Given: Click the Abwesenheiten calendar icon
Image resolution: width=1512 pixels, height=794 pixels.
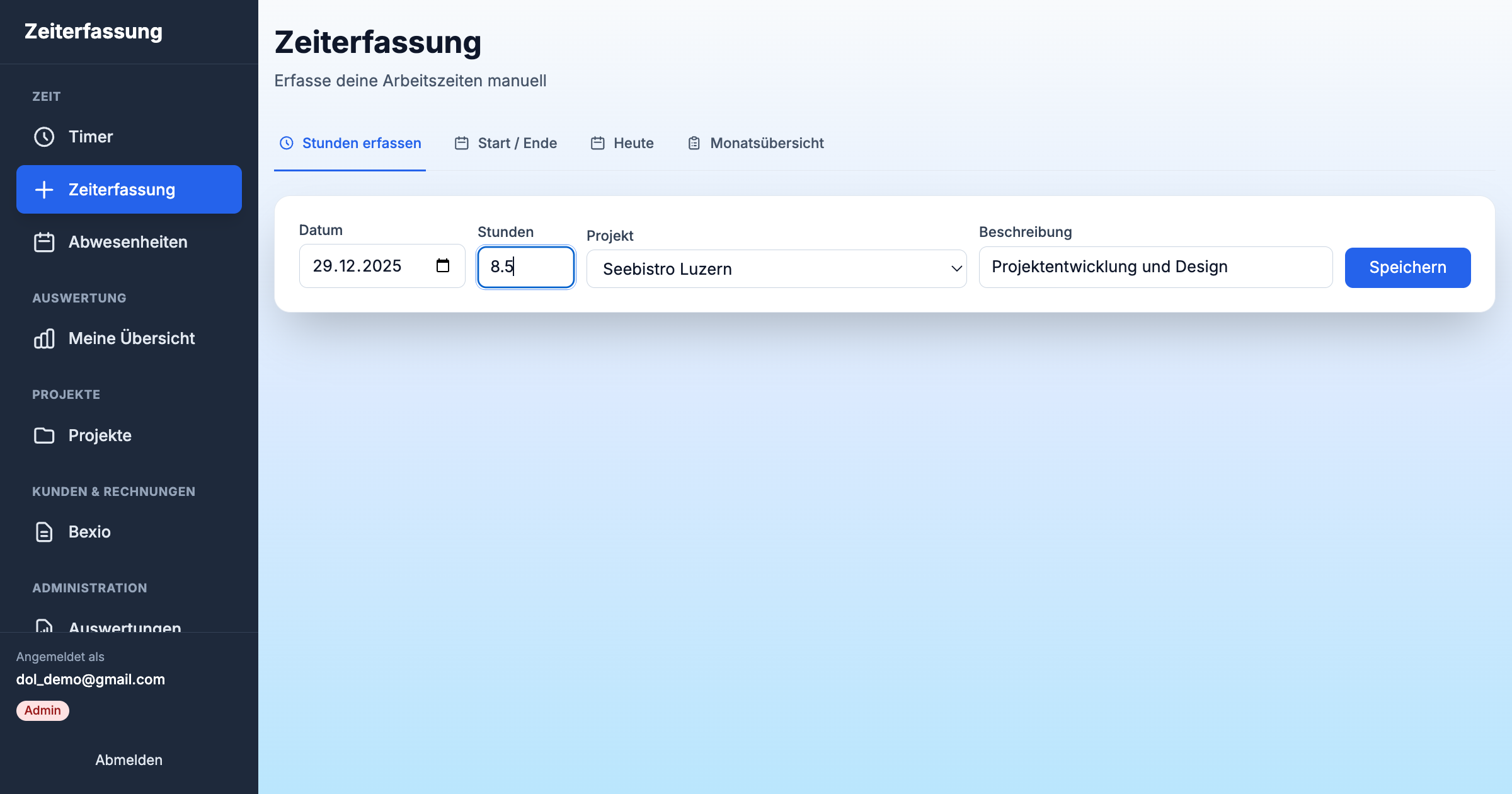Looking at the screenshot, I should (44, 242).
